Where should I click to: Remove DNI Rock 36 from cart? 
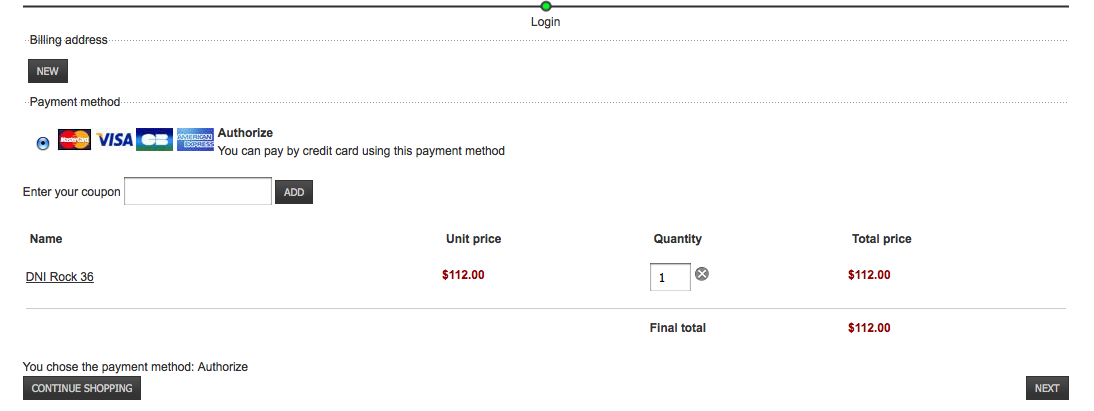[702, 274]
